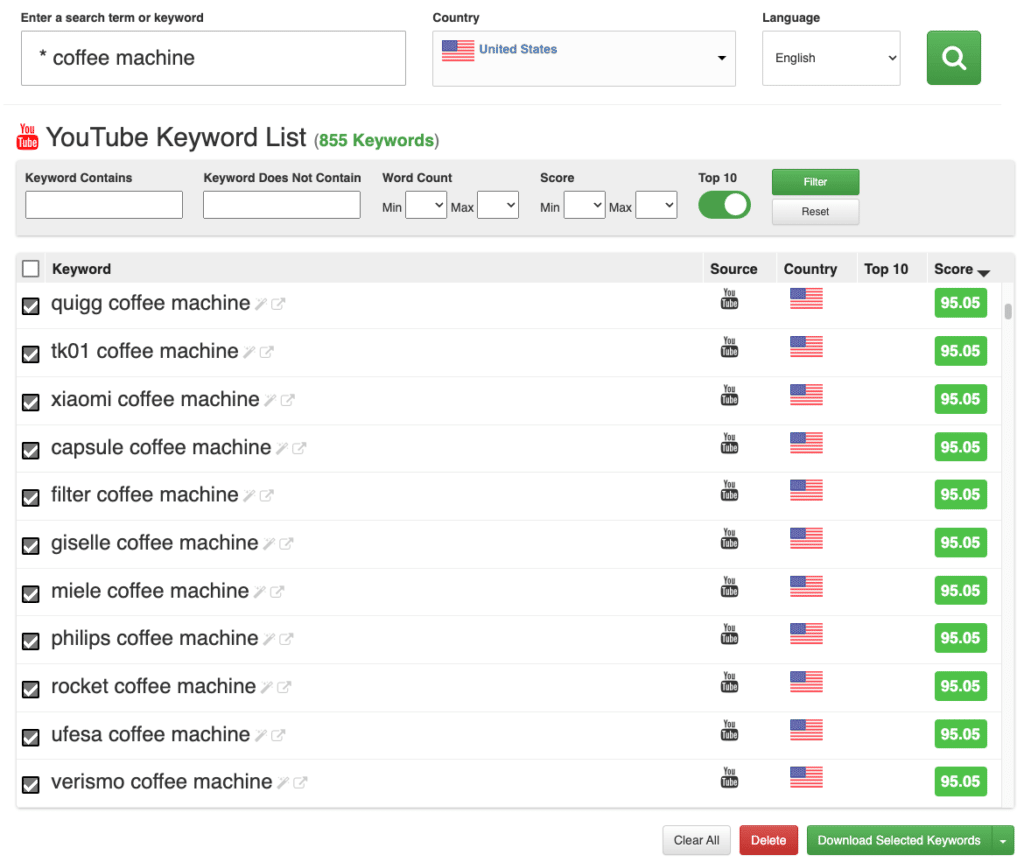The height and width of the screenshot is (862, 1024).
Task: Click the Keyword Contains input field
Action: [104, 205]
